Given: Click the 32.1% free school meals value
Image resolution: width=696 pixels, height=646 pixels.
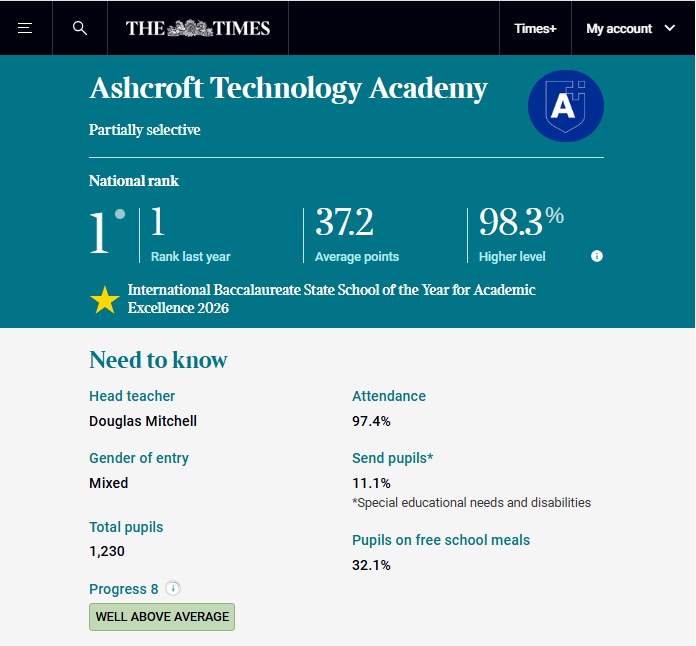Looking at the screenshot, I should coord(371,565).
